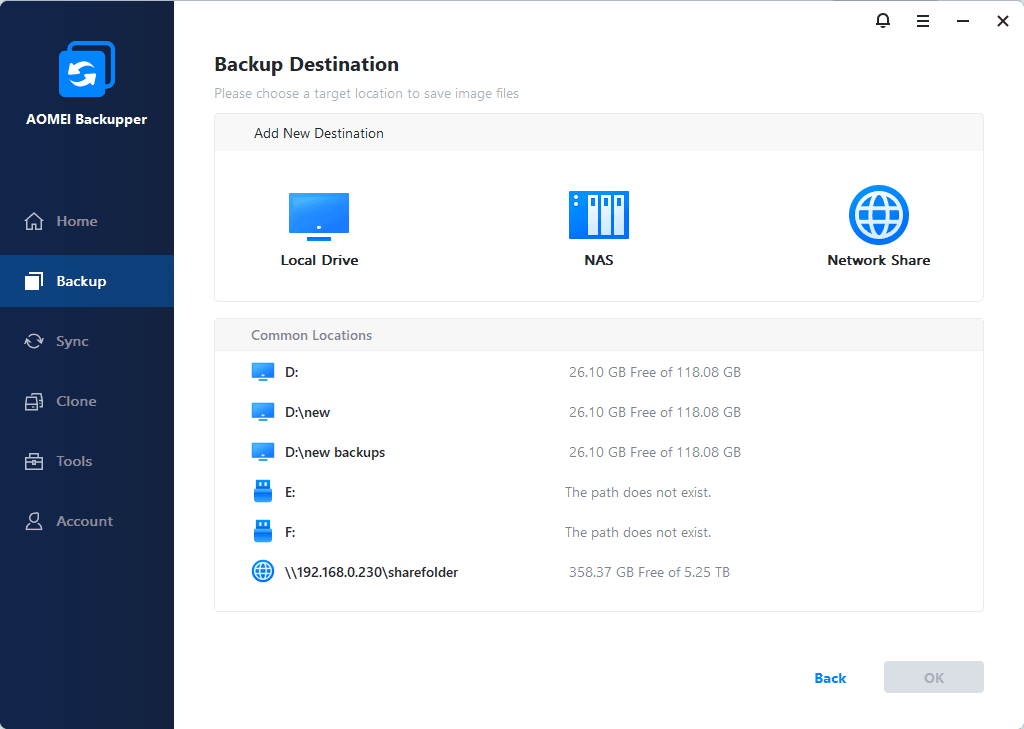Open the Account page

pyautogui.click(x=84, y=521)
